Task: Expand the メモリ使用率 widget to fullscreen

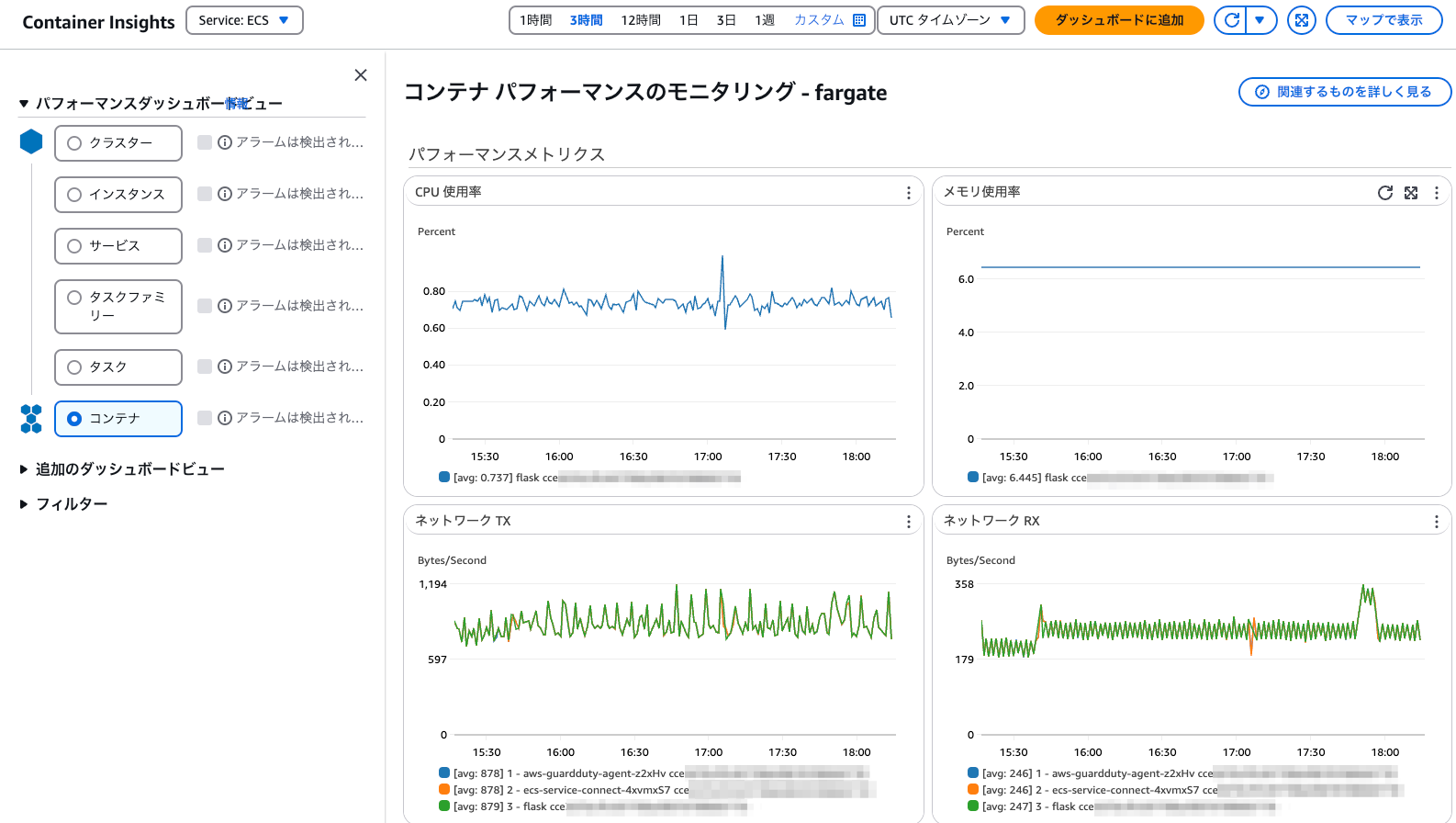Action: coord(1411,193)
